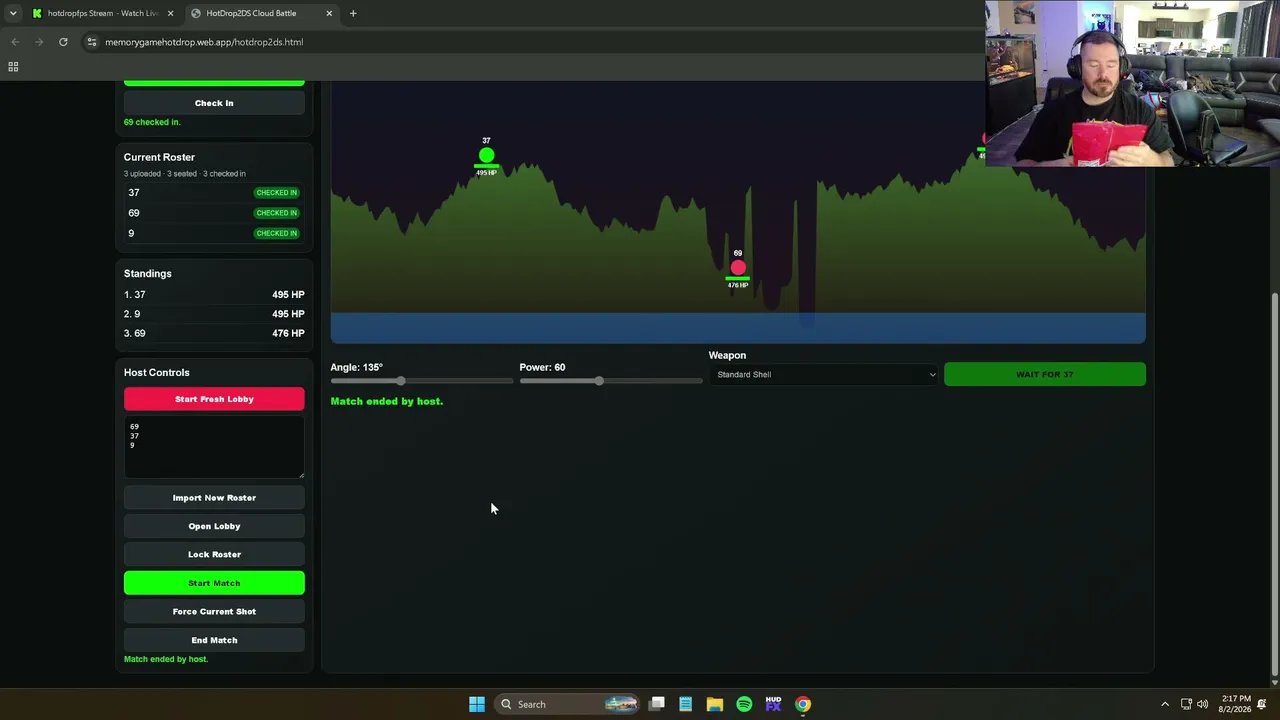This screenshot has width=1280, height=720.
Task: Open Google Chrome from taskbar
Action: pos(802,704)
